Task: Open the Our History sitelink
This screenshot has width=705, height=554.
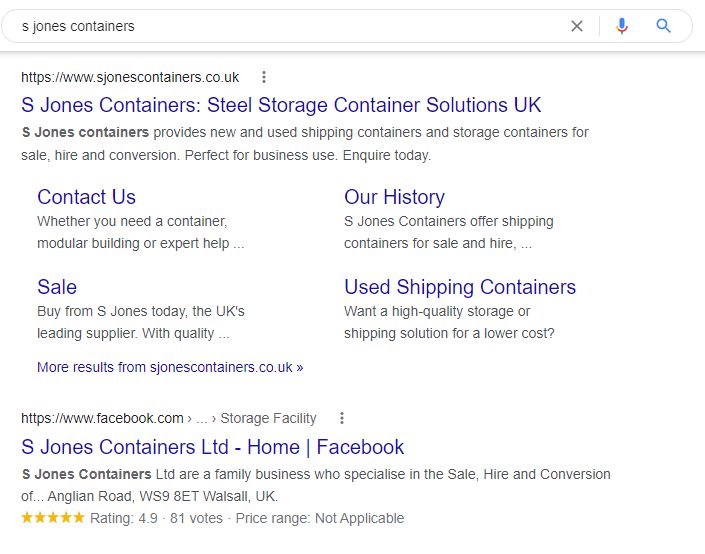Action: tap(394, 197)
